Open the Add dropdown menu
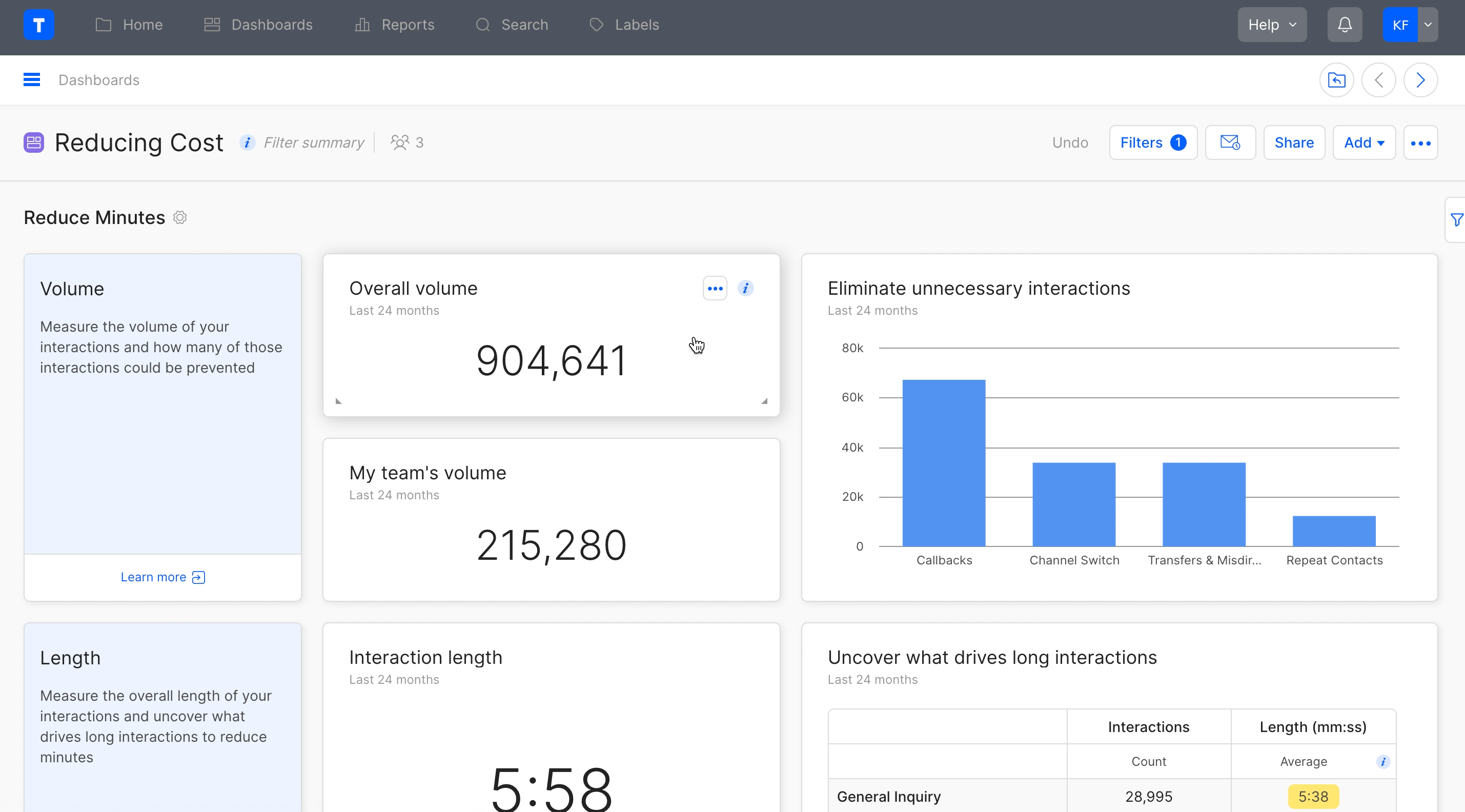 pyautogui.click(x=1363, y=143)
